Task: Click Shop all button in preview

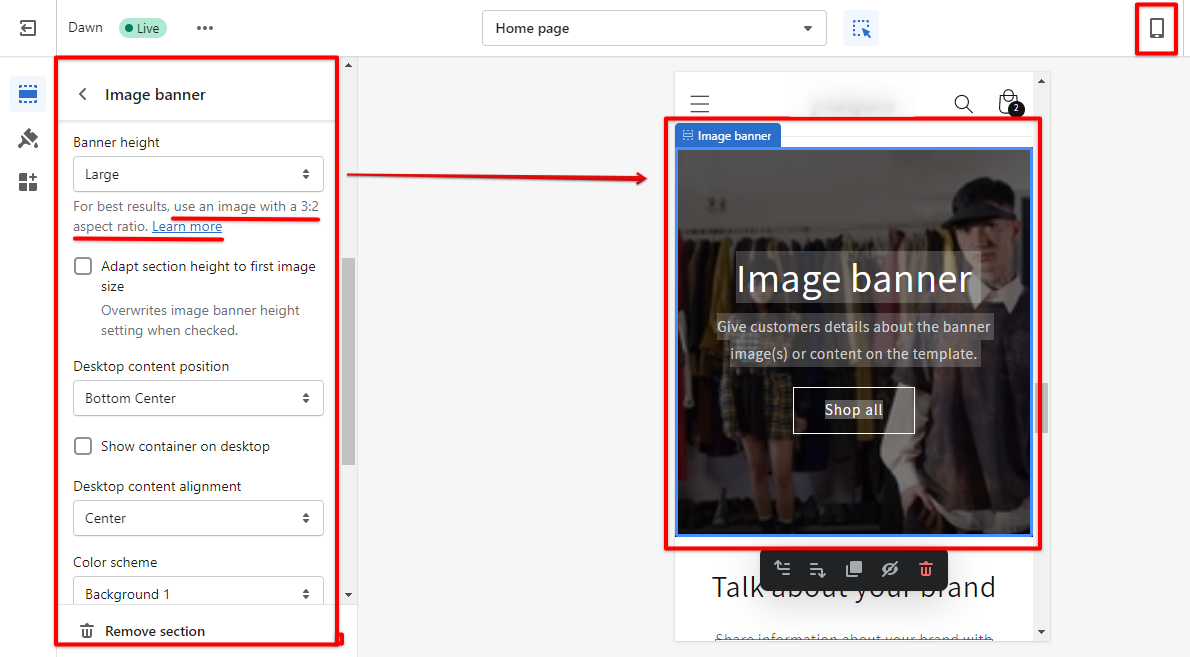Action: pos(854,410)
